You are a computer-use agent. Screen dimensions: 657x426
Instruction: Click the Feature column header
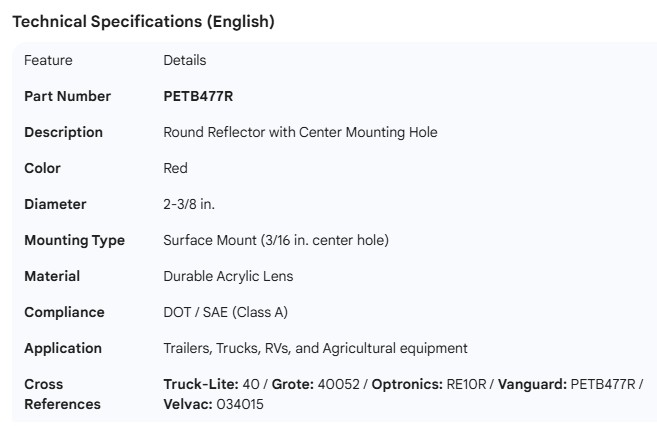point(48,60)
